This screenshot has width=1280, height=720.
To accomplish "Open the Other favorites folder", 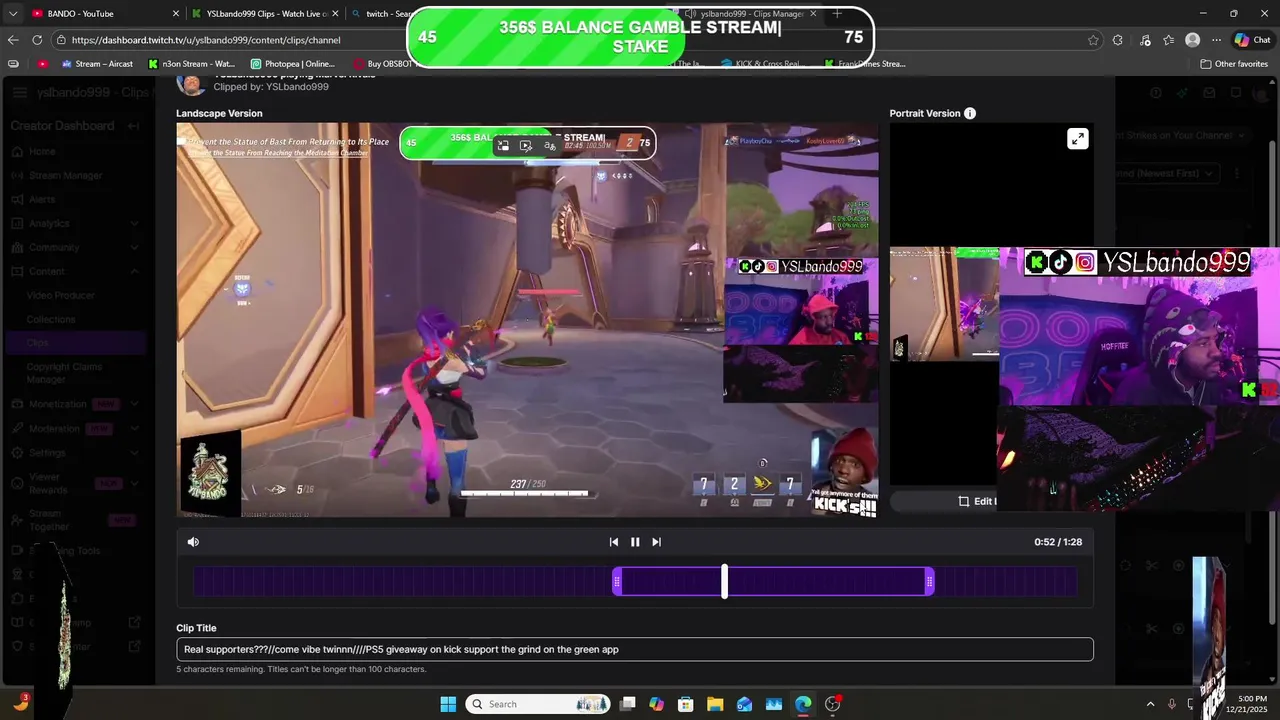I will pyautogui.click(x=1234, y=64).
